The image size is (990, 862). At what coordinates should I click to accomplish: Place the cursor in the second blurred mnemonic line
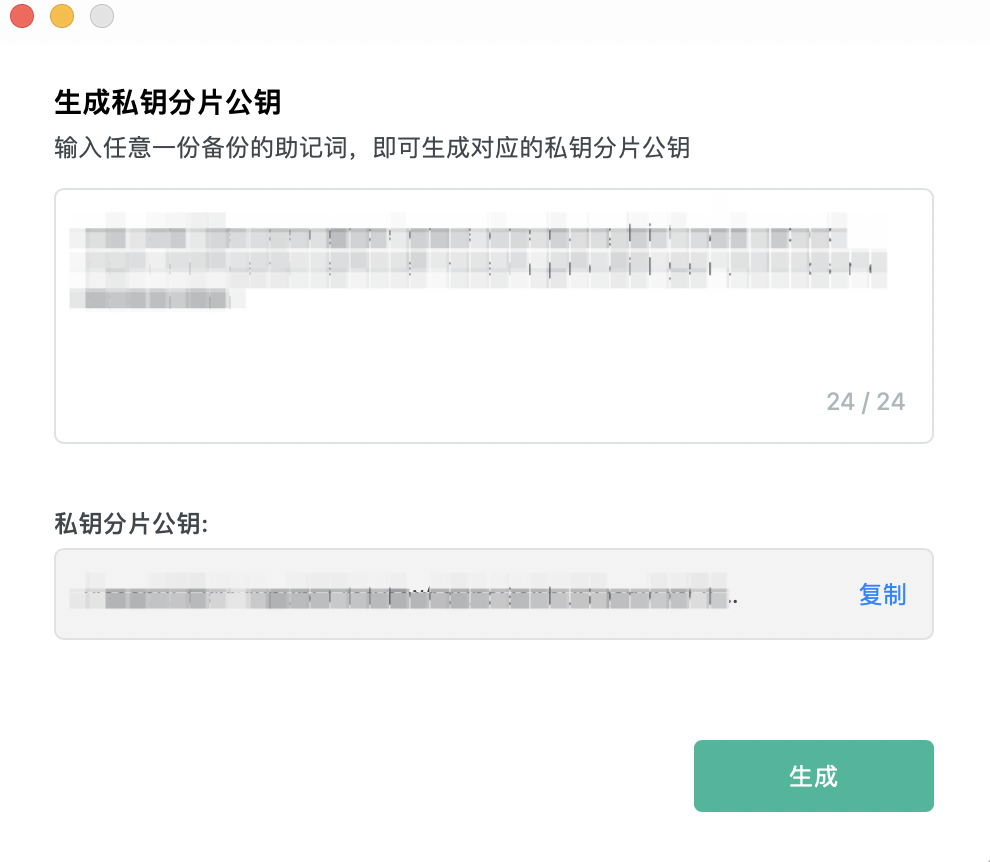point(479,269)
